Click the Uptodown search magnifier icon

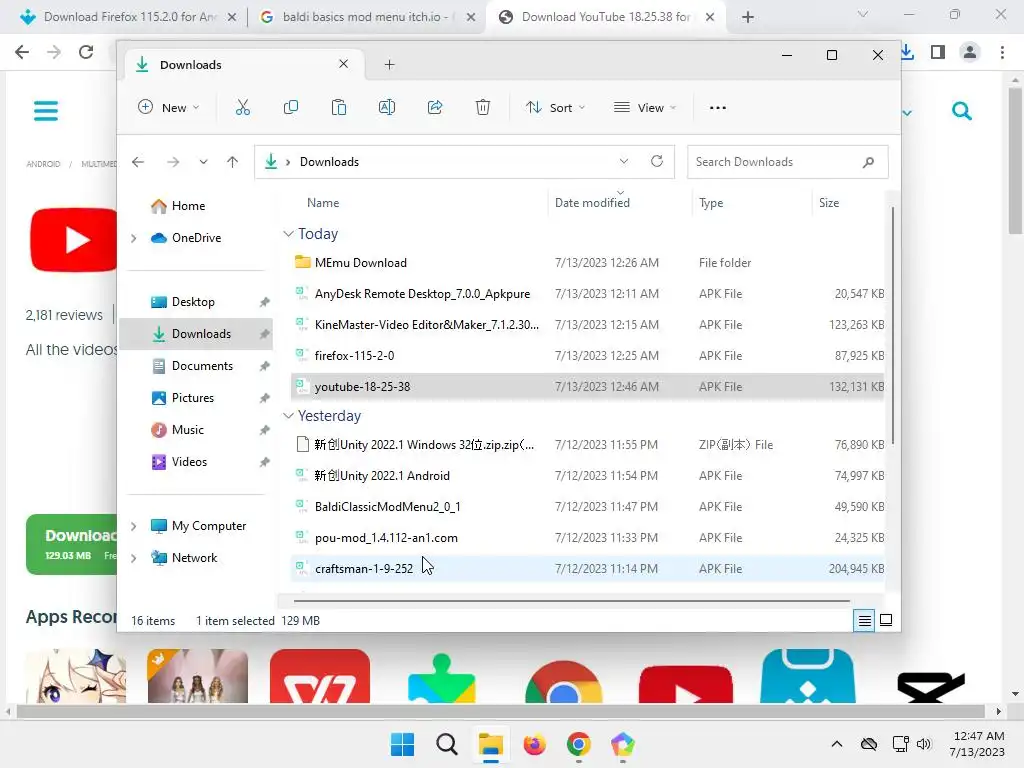[961, 111]
